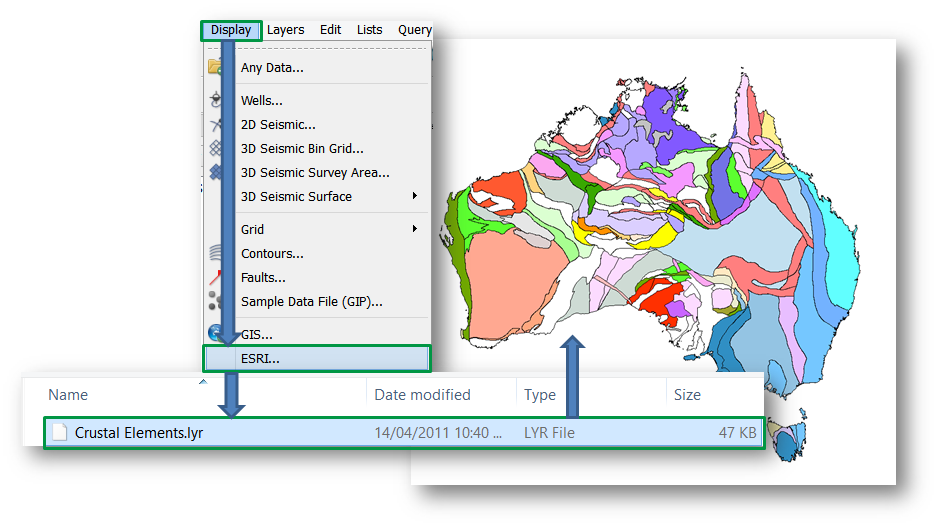Expand the Grid submenu arrow

415,229
